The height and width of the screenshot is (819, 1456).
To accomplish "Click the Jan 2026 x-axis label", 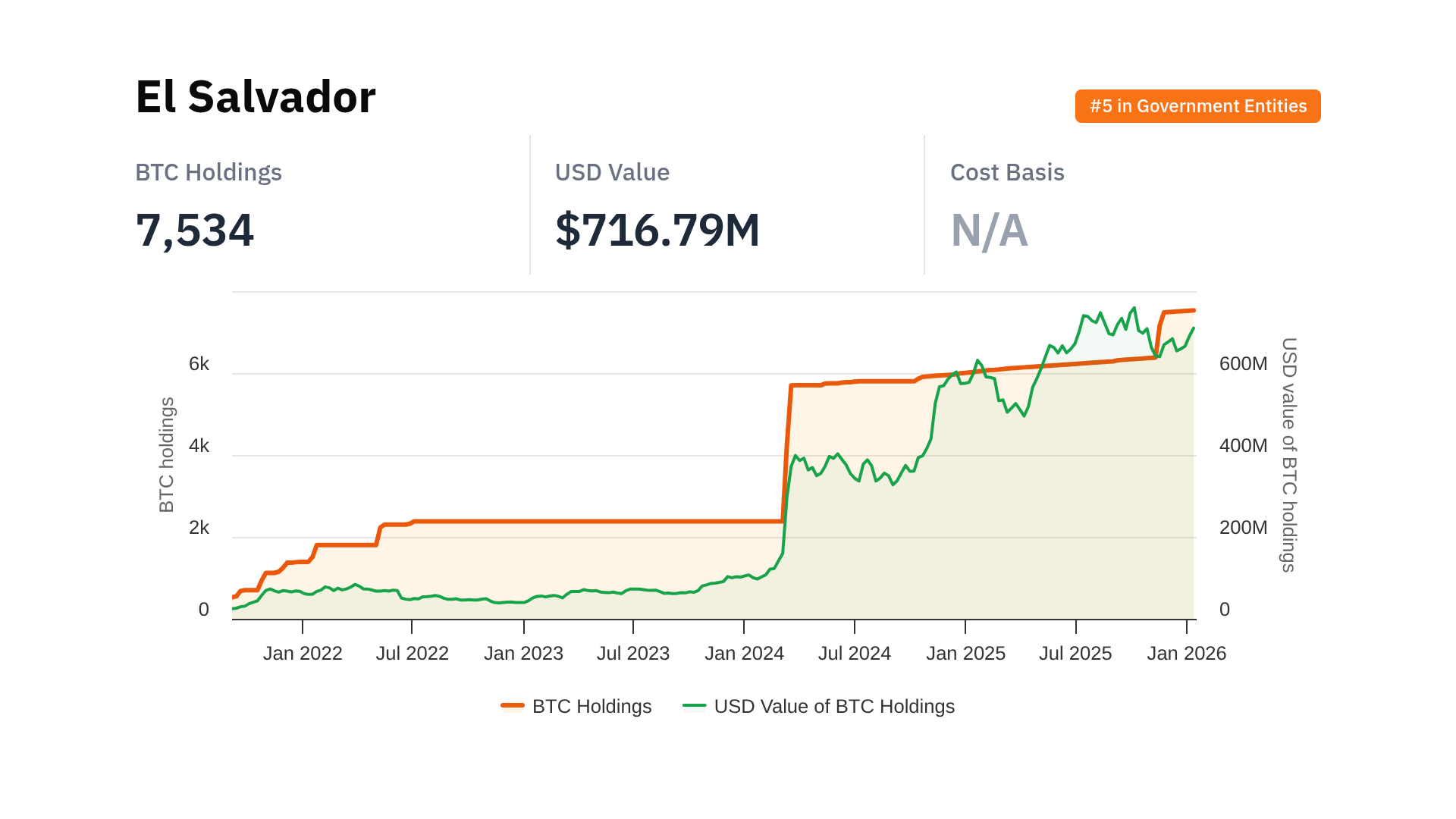I will 1186,653.
